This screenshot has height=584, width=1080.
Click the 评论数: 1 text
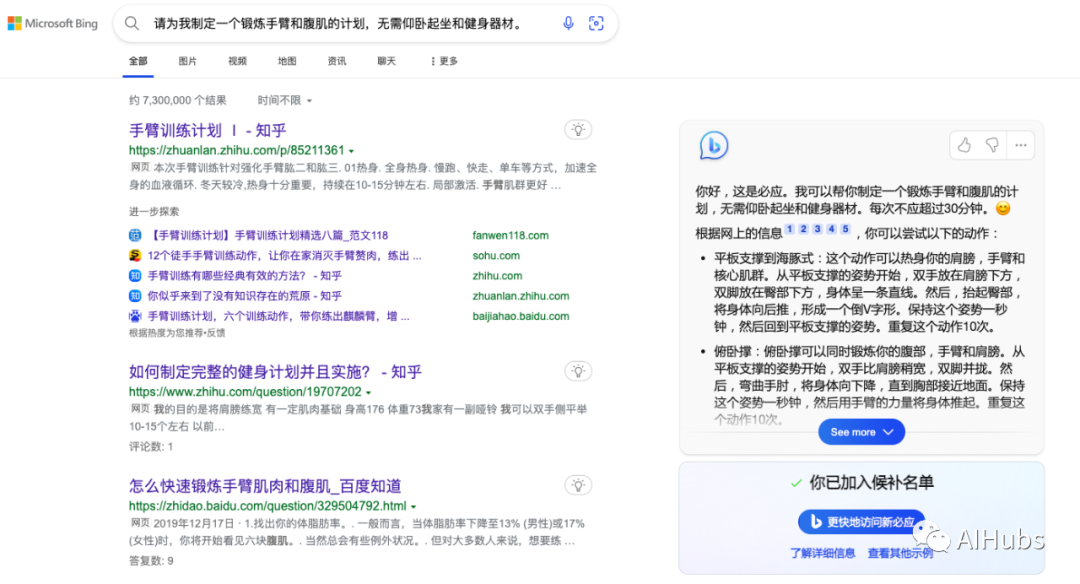151,446
